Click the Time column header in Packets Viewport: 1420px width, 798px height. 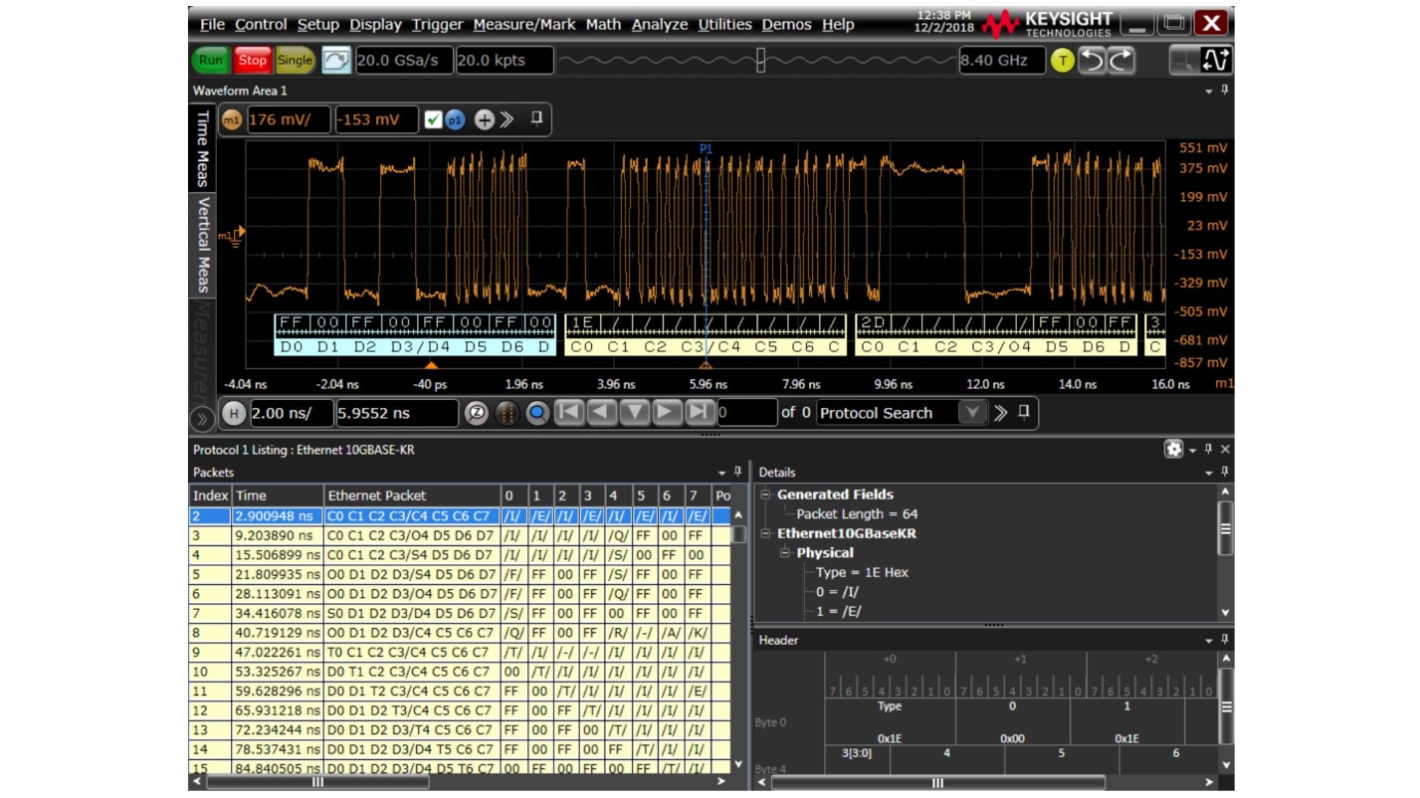pyautogui.click(x=278, y=495)
